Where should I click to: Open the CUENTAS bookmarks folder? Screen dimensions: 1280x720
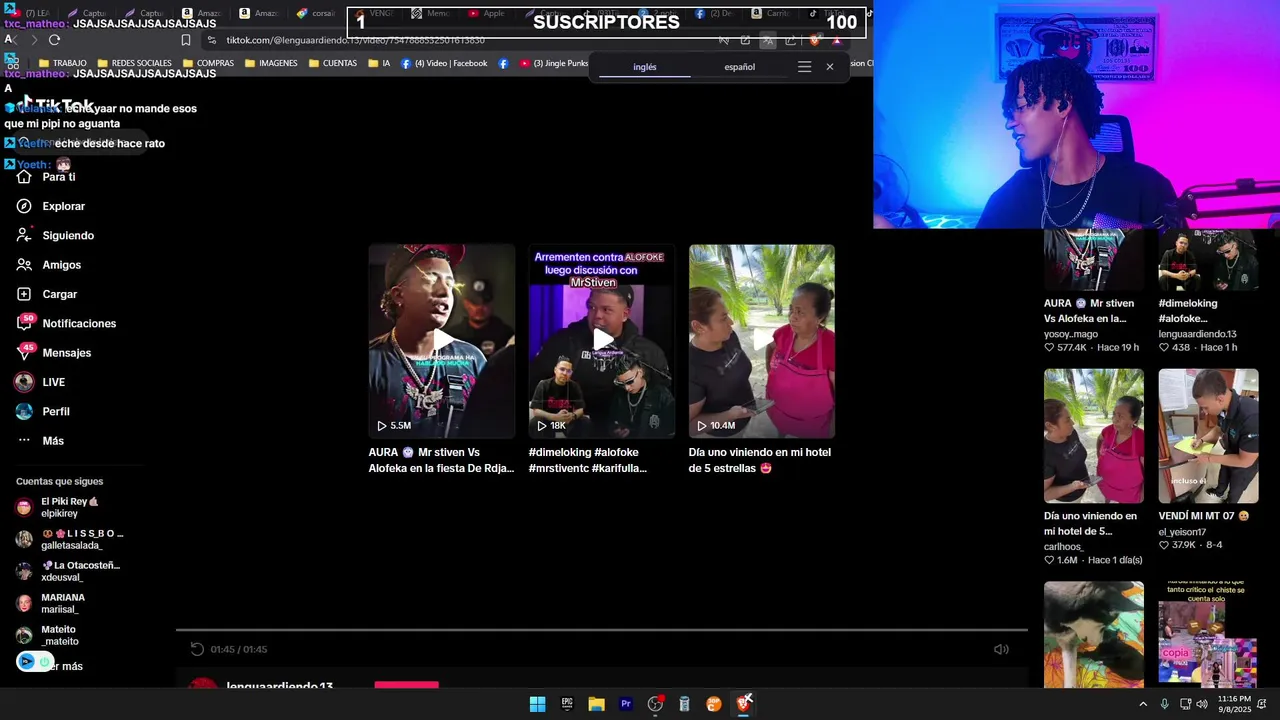point(332,63)
